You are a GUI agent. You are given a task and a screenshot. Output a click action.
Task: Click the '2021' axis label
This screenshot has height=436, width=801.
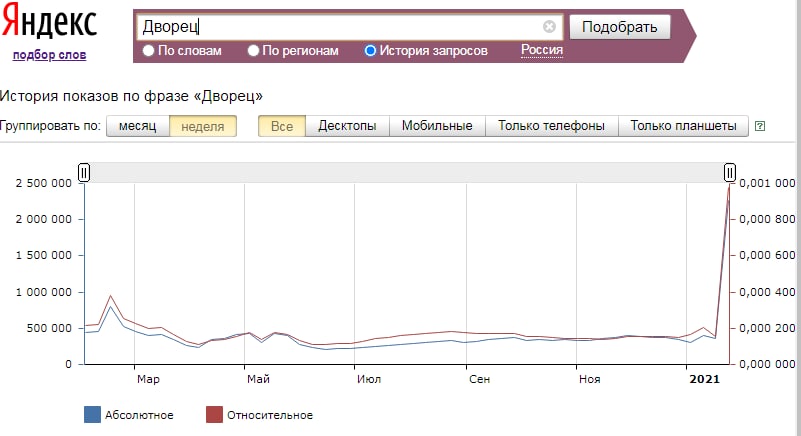coord(704,379)
